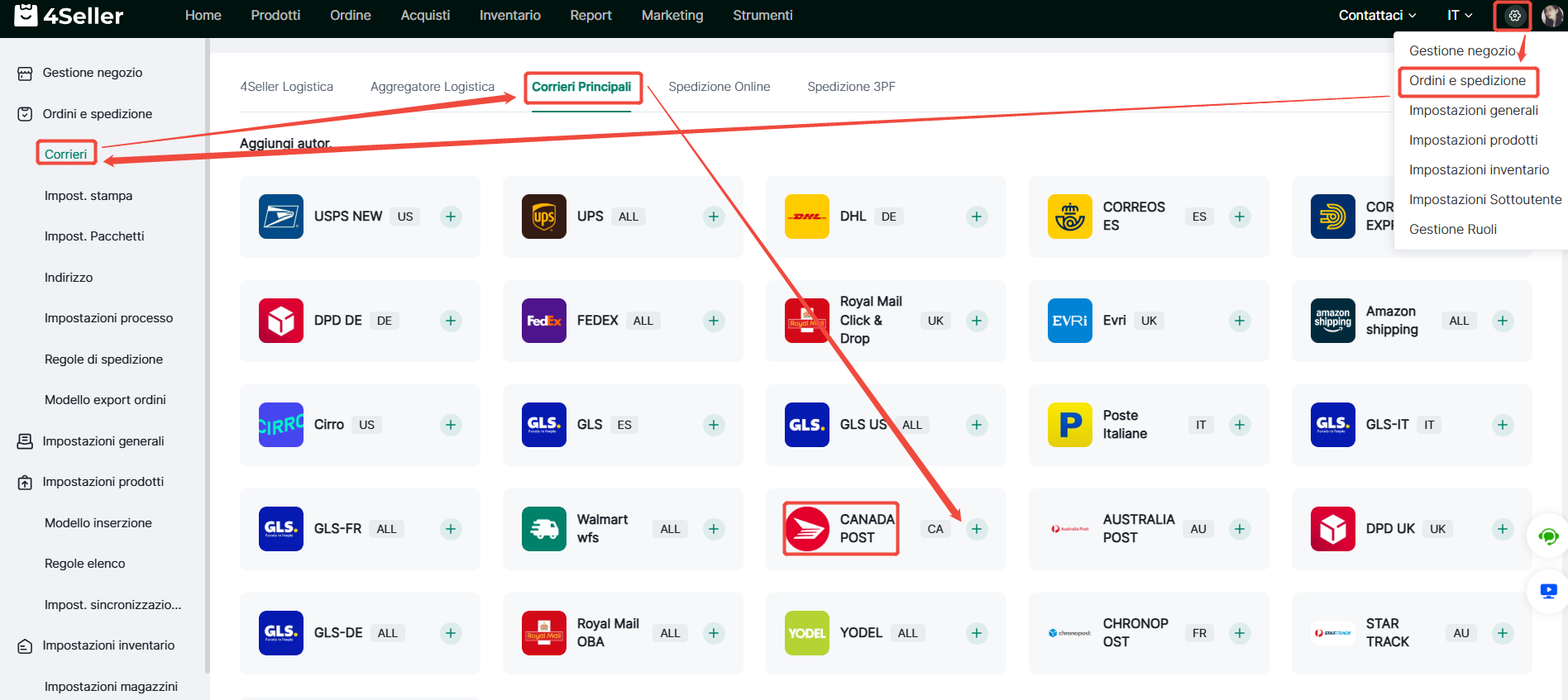Open the Ordine menu
This screenshot has height=700, width=1568.
pos(351,16)
